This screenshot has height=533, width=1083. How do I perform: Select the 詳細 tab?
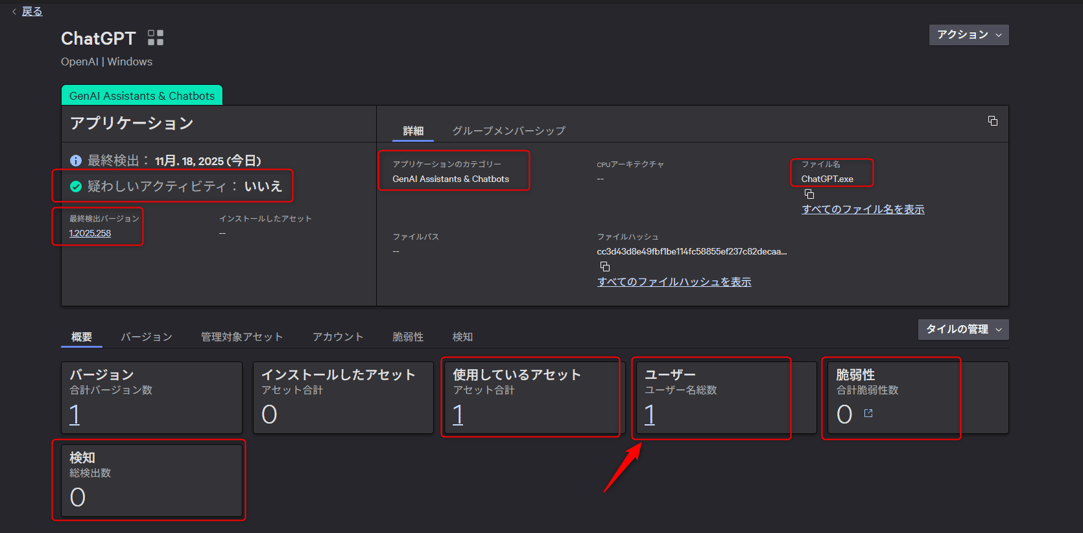[x=413, y=130]
